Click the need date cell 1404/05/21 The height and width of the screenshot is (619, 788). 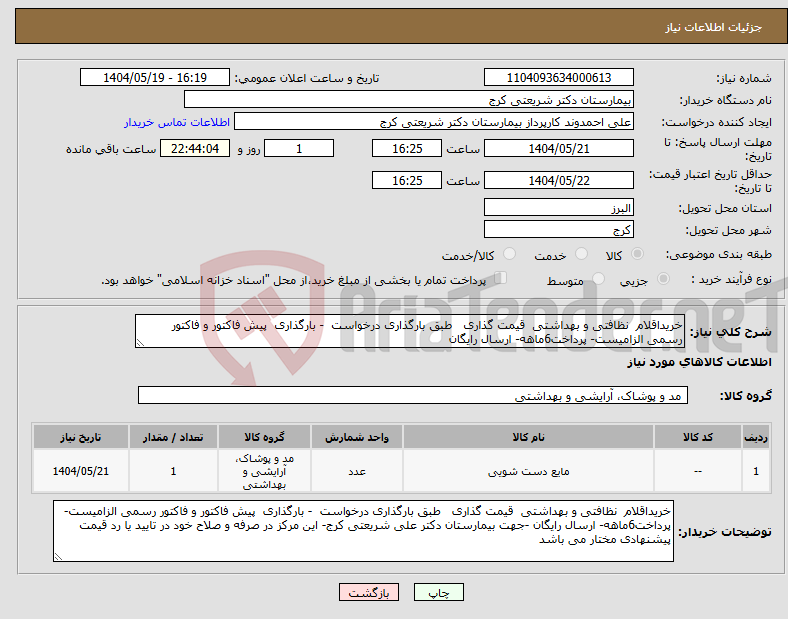pyautogui.click(x=81, y=471)
